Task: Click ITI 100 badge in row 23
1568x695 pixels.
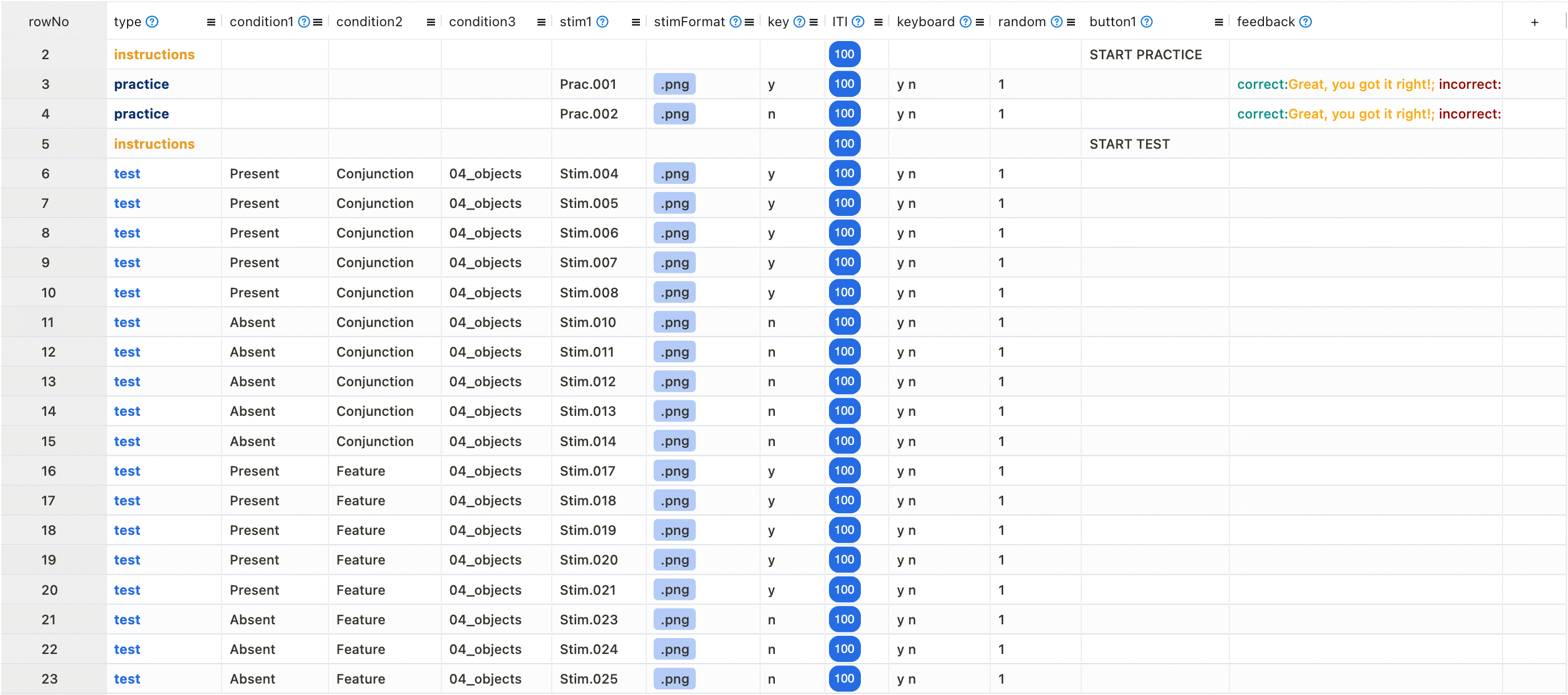Action: click(844, 678)
